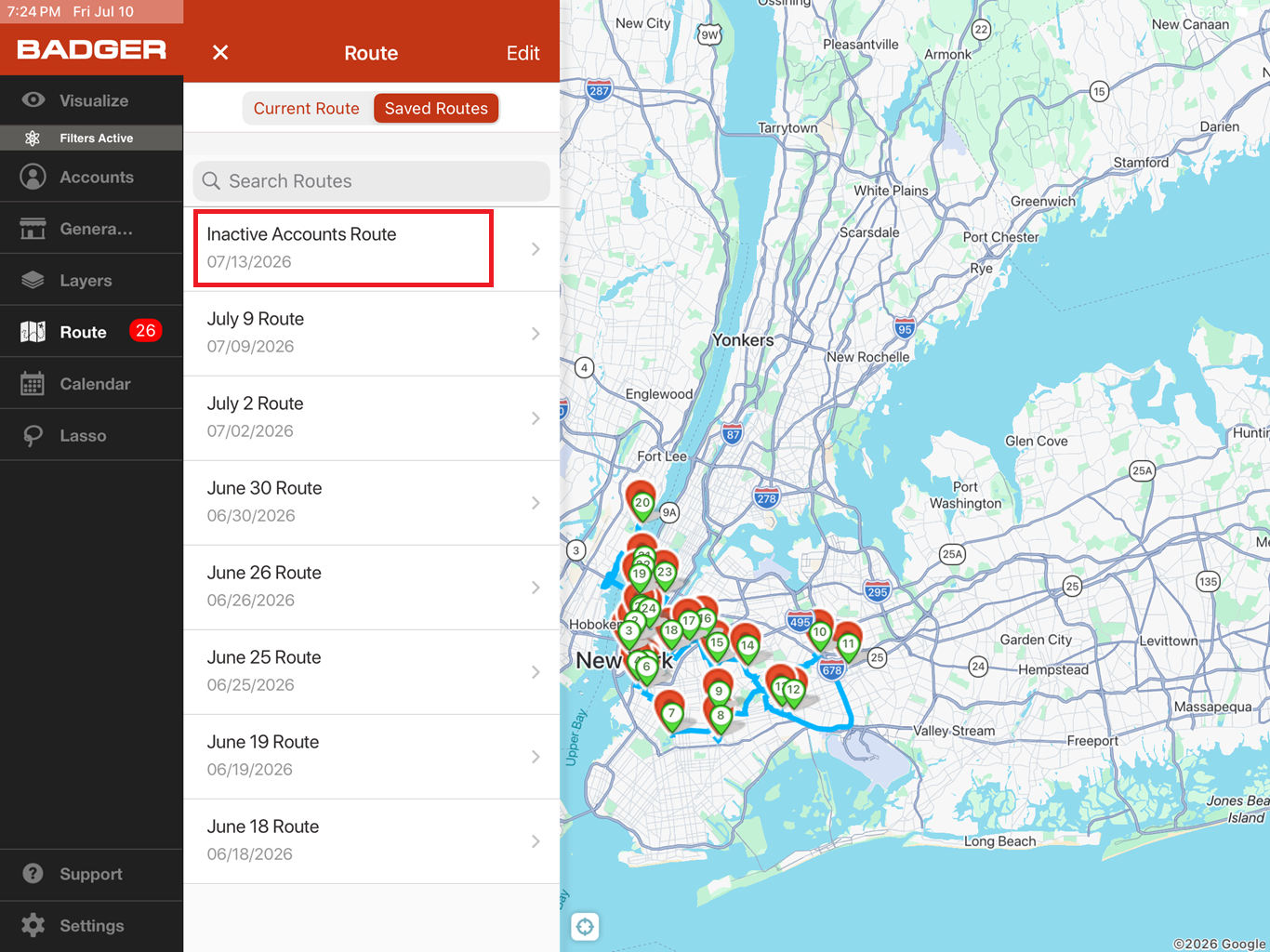Recenter map with the location target button
The image size is (1270, 952).
point(585,926)
